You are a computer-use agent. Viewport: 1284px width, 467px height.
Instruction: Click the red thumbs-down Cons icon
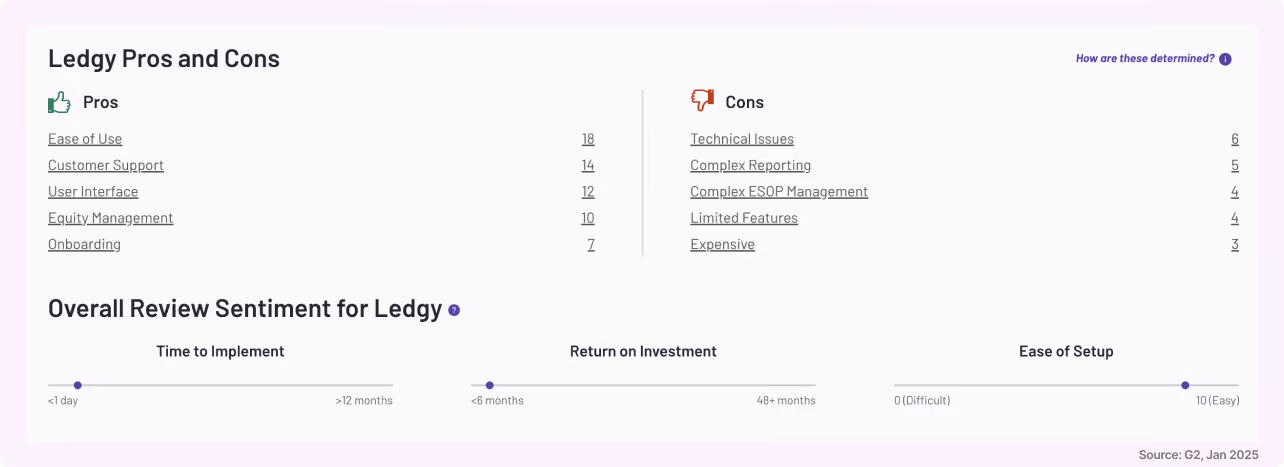702,101
